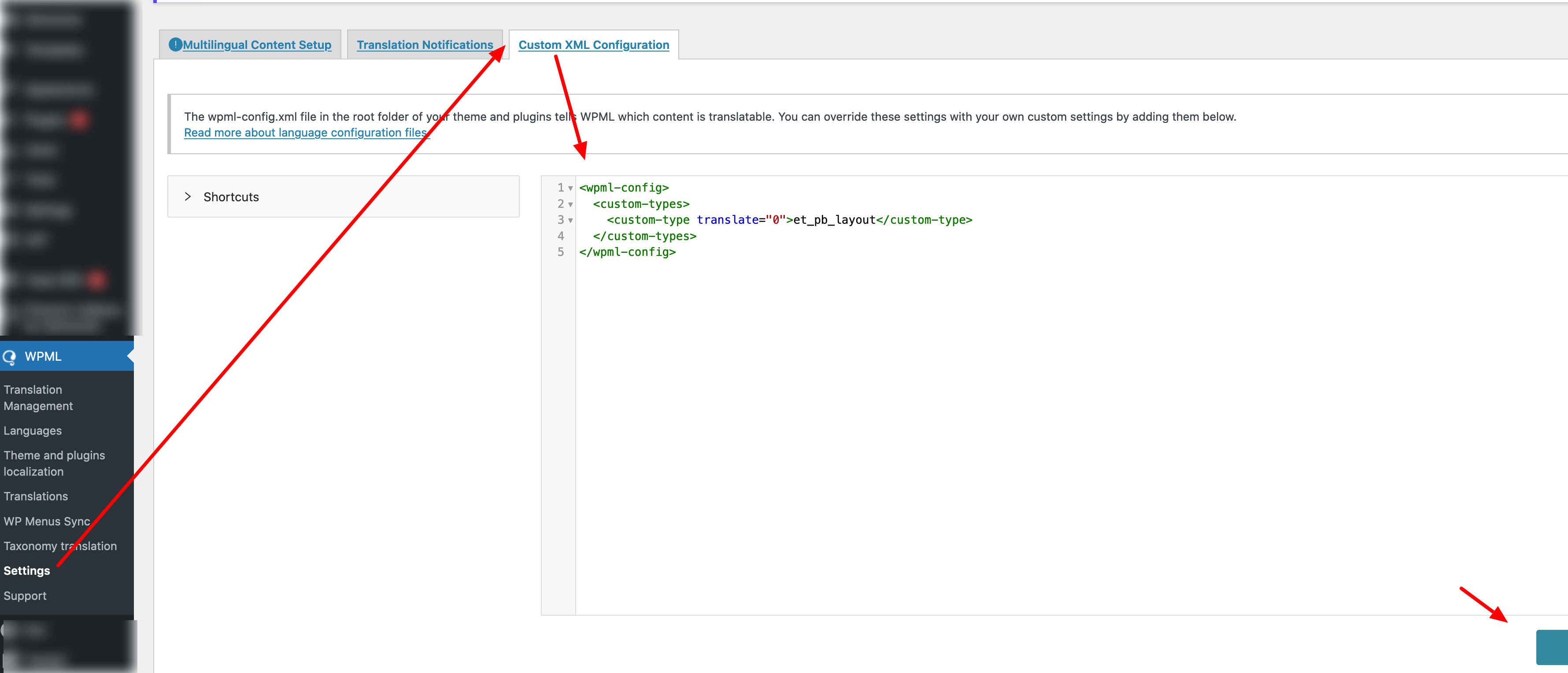Expand the Shortcuts panel chevron
This screenshot has width=1568, height=673.
coord(188,196)
